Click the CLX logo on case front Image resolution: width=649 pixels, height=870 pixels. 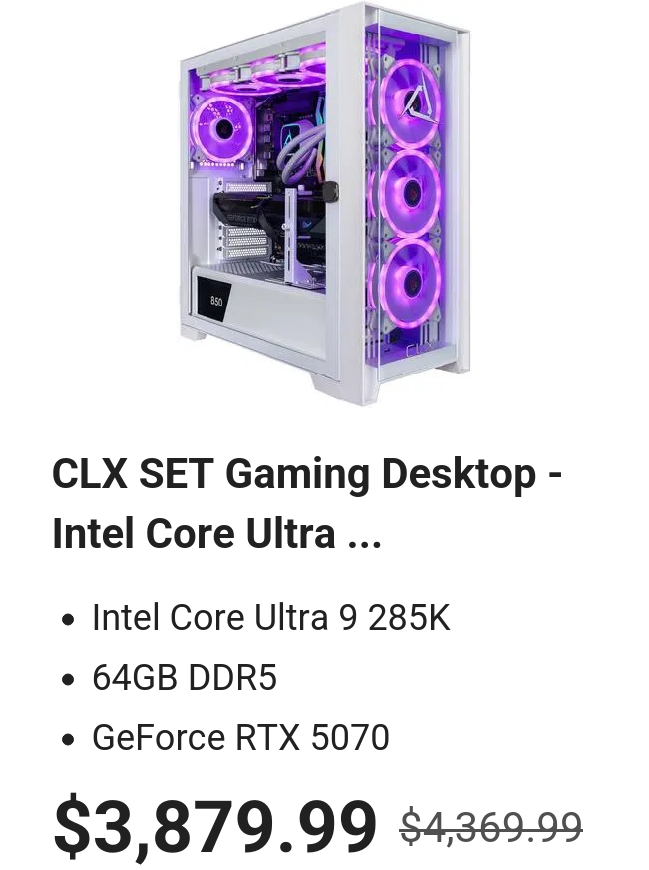pyautogui.click(x=418, y=351)
